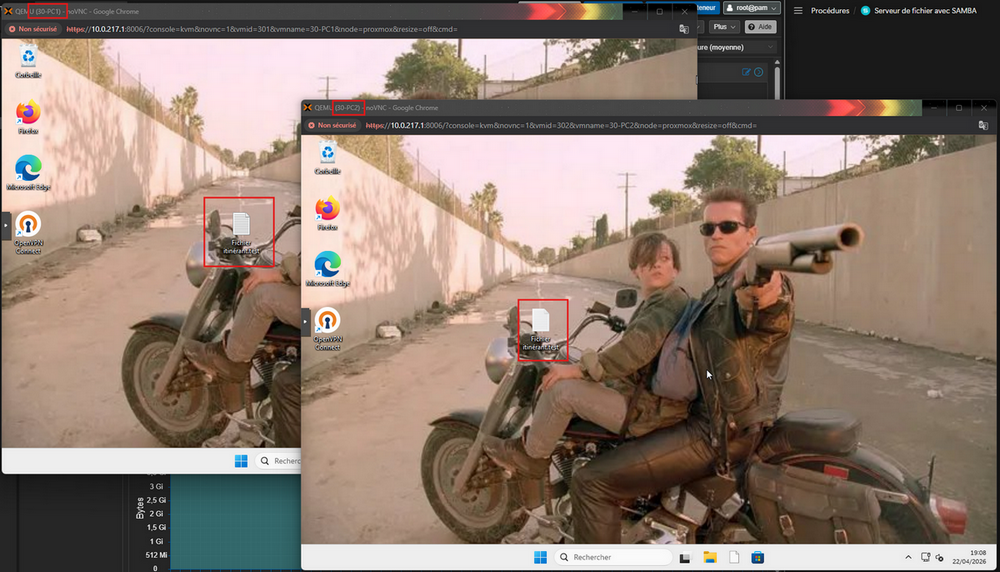Select Fichier itinérant.test file on 30-PC2
Image resolution: width=1000 pixels, height=572 pixels.
(x=541, y=330)
